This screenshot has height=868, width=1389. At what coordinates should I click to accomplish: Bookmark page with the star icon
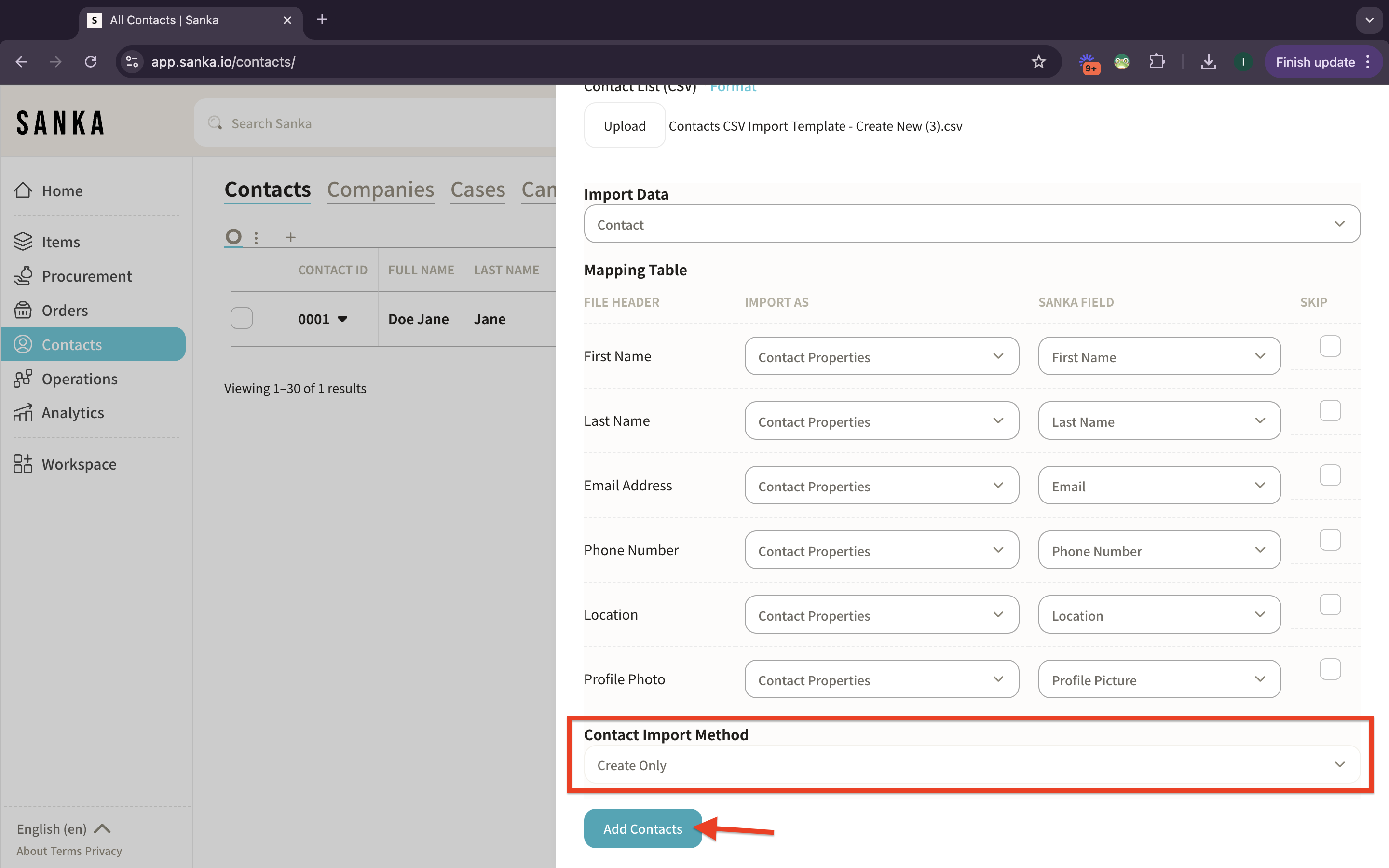[x=1038, y=62]
